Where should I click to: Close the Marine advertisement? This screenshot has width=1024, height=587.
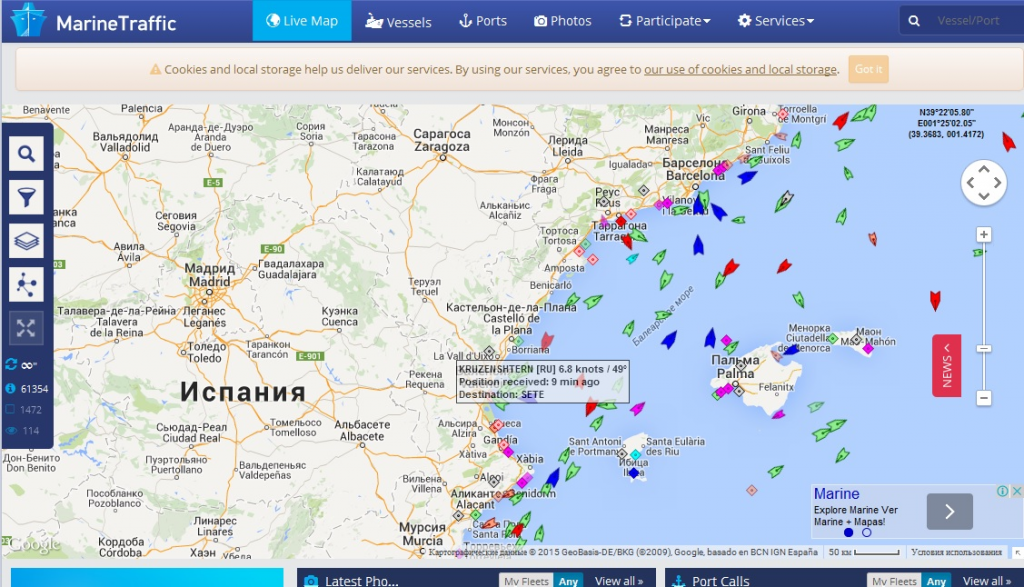(1017, 491)
